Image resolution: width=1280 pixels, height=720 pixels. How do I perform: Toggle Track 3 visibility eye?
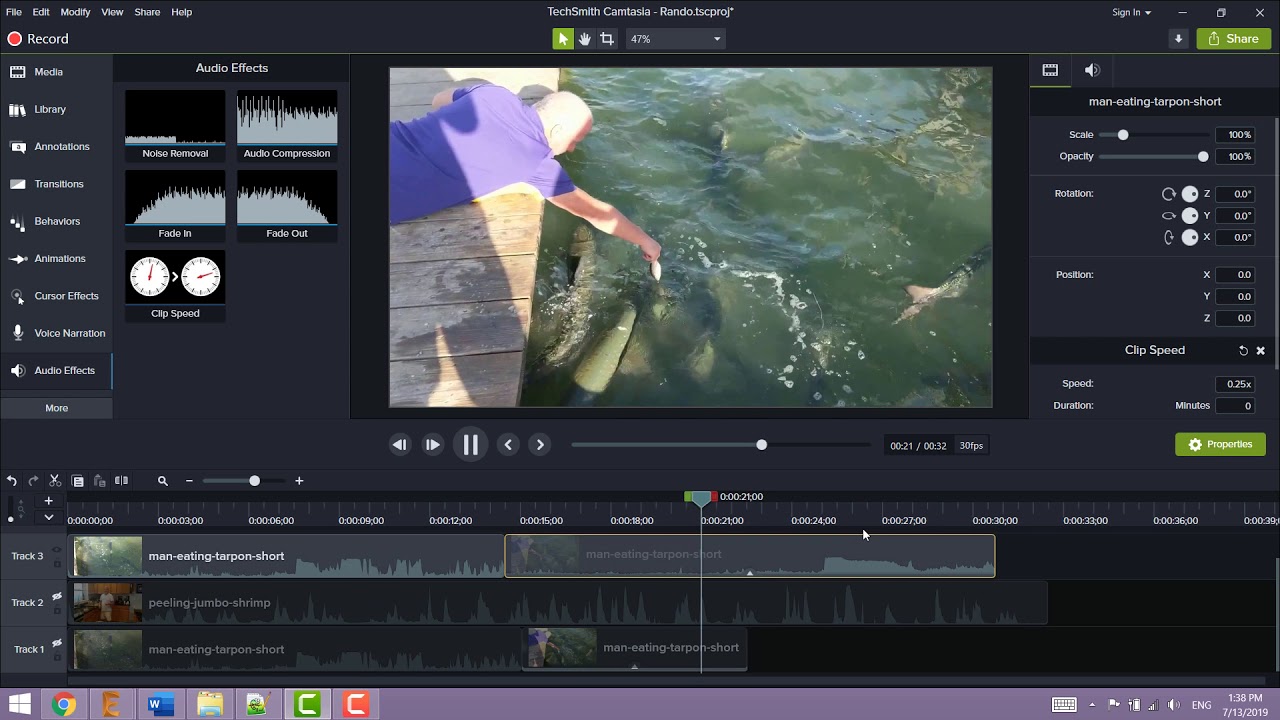[x=57, y=550]
